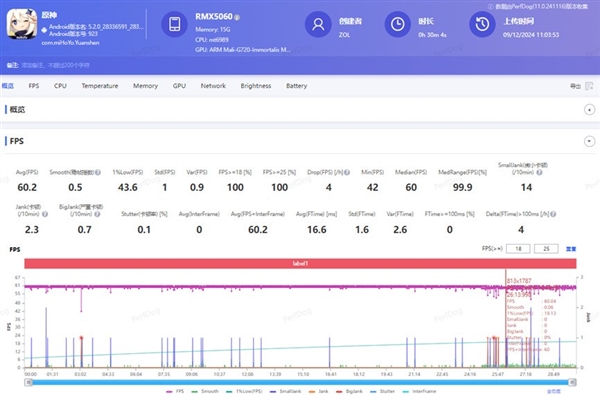Click Avg(FPS) value 60.2

pyautogui.click(x=27, y=187)
